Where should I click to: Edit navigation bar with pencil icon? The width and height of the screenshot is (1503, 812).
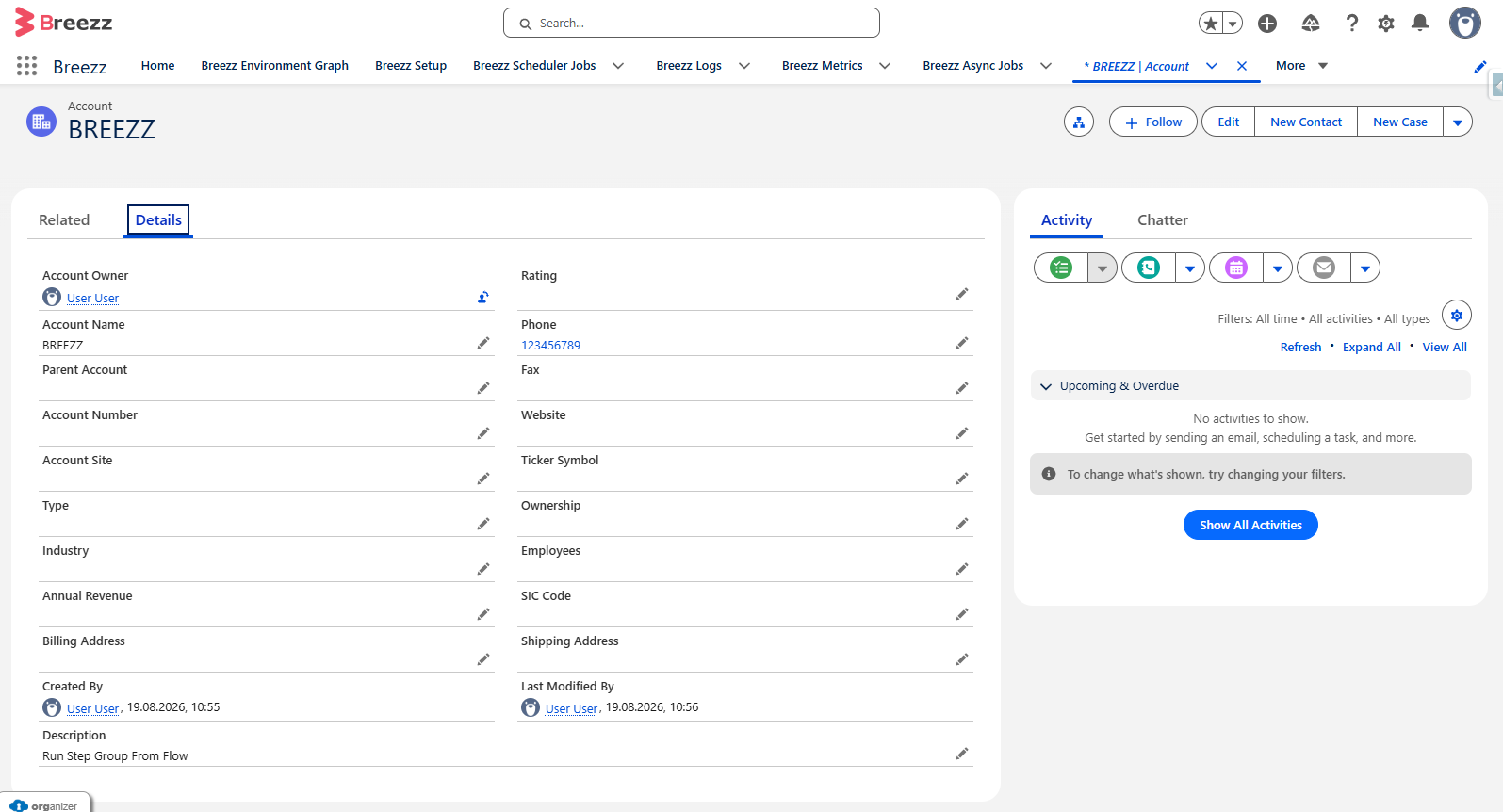click(1480, 67)
